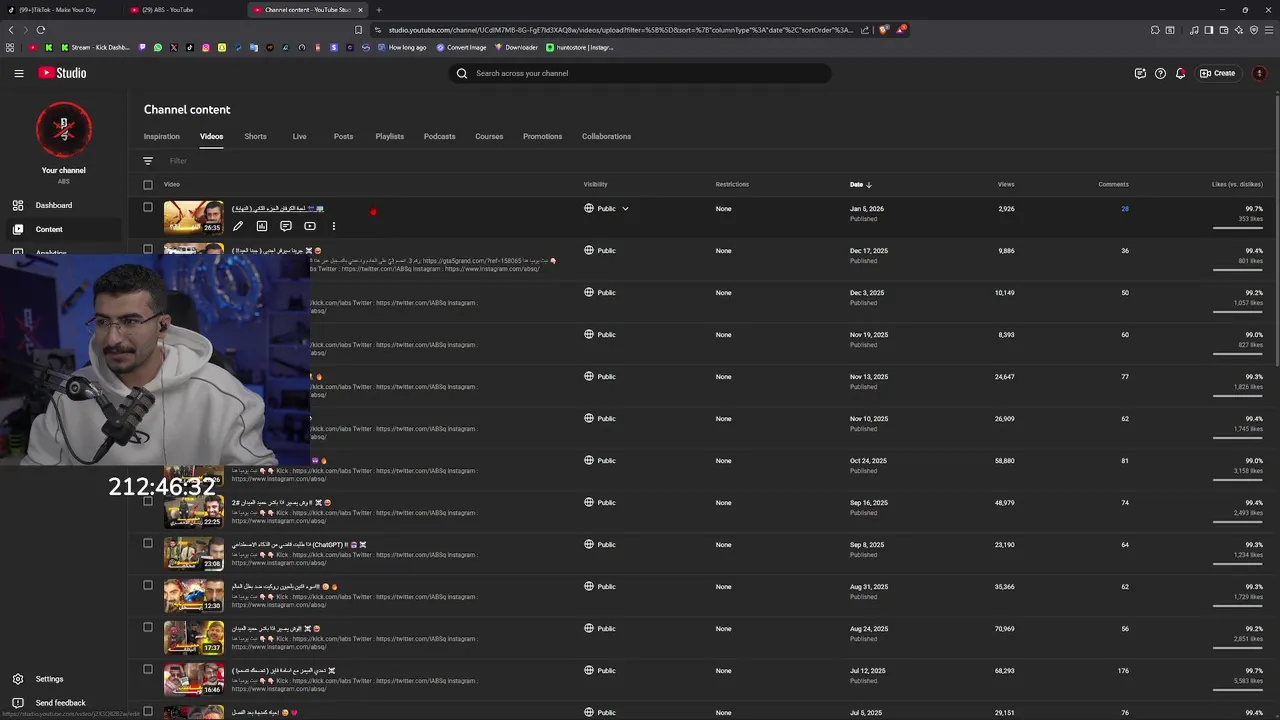Open thumbnail of the 23:08 ChatGPT video

tap(194, 553)
